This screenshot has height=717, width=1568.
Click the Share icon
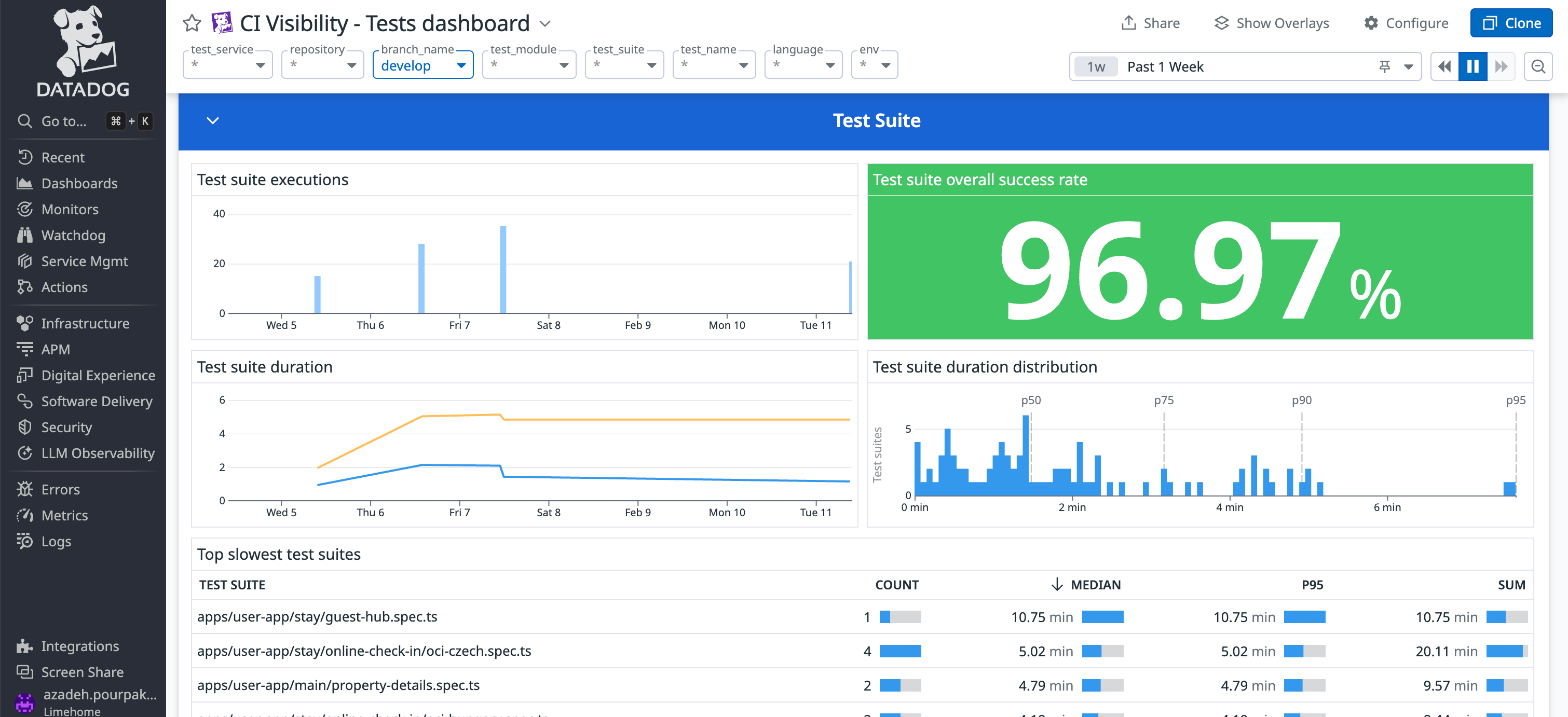(1129, 22)
